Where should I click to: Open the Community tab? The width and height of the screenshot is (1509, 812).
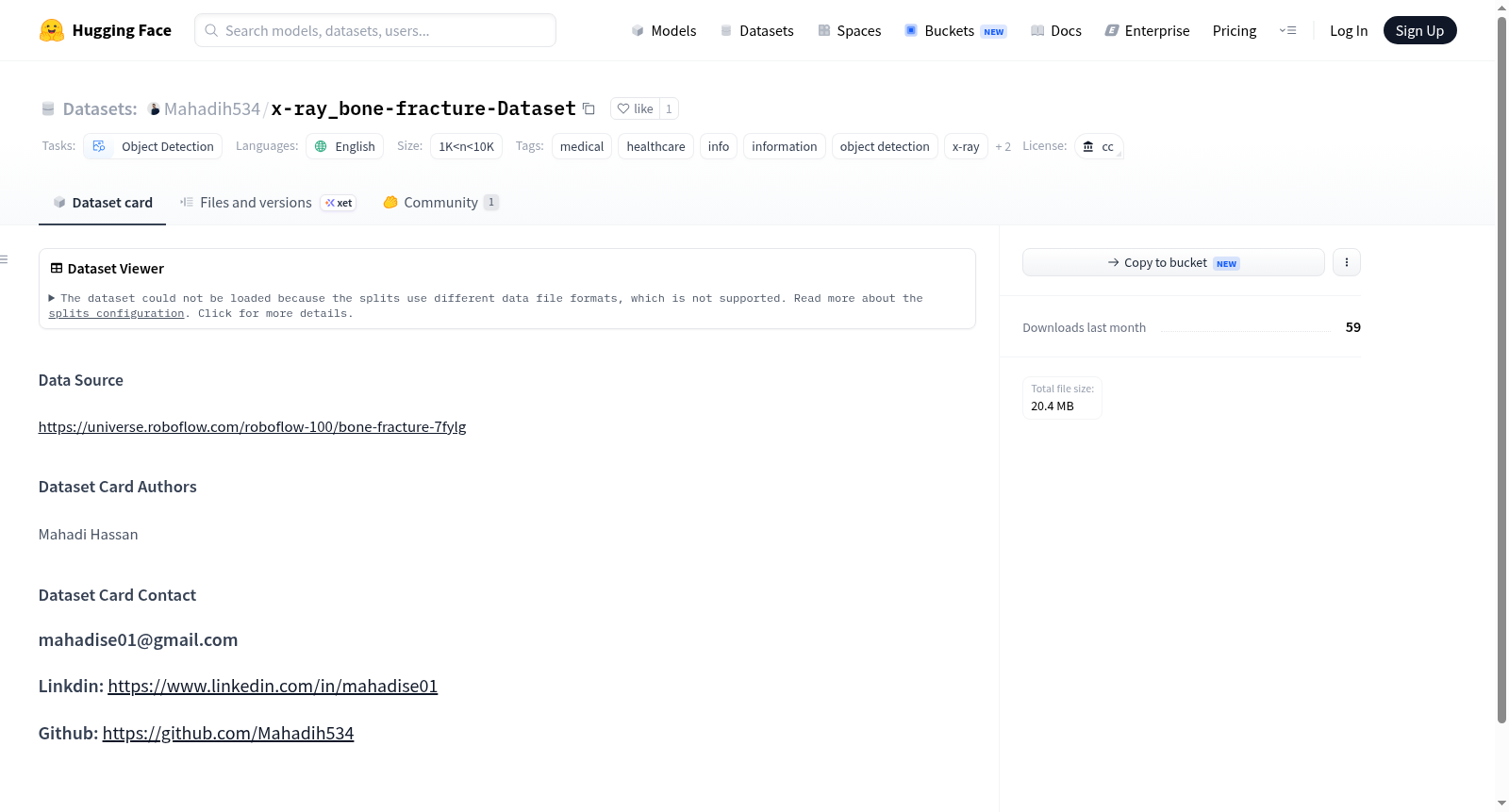[x=440, y=202]
